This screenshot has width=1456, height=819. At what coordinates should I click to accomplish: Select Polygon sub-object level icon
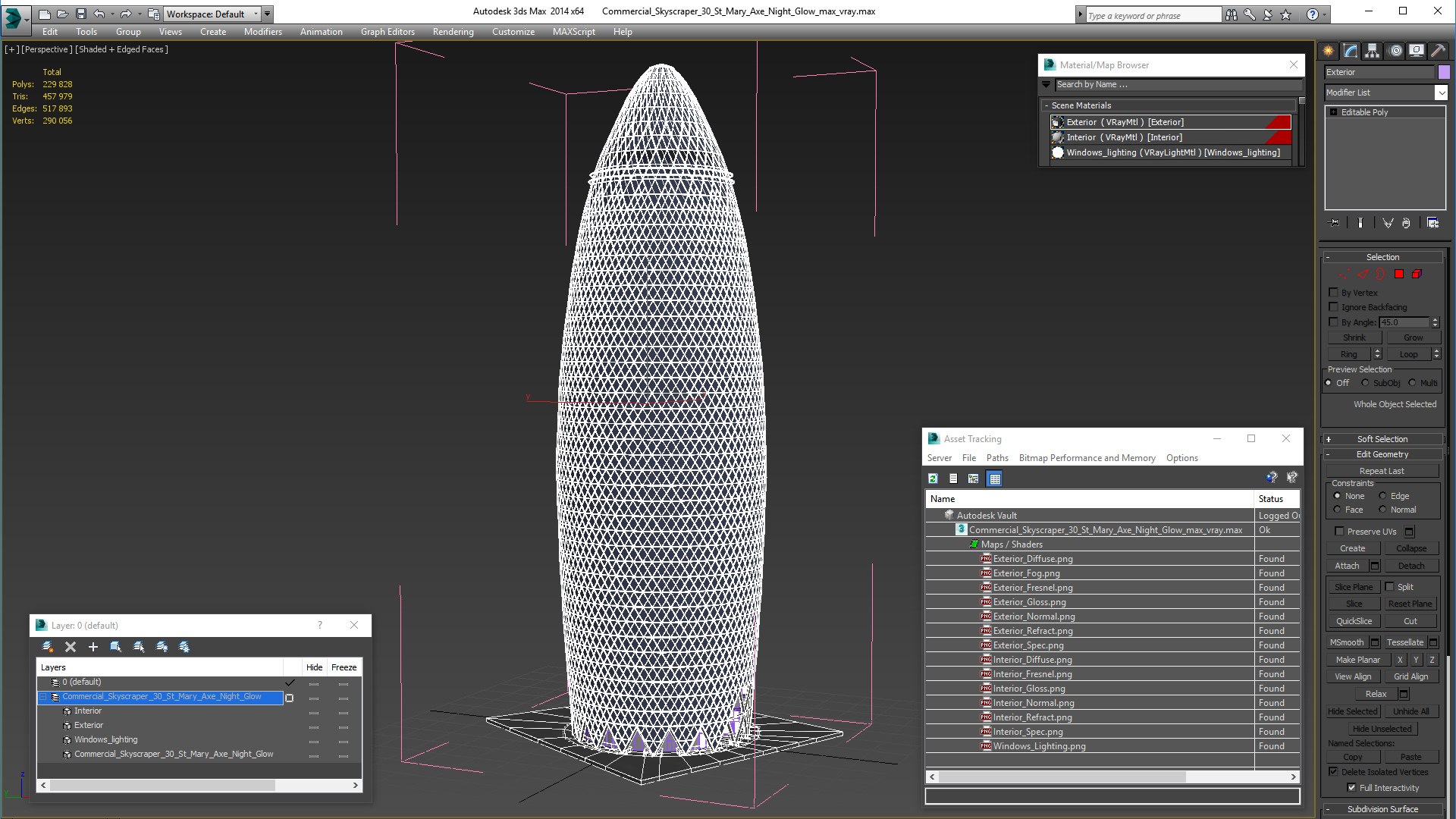coord(1399,275)
